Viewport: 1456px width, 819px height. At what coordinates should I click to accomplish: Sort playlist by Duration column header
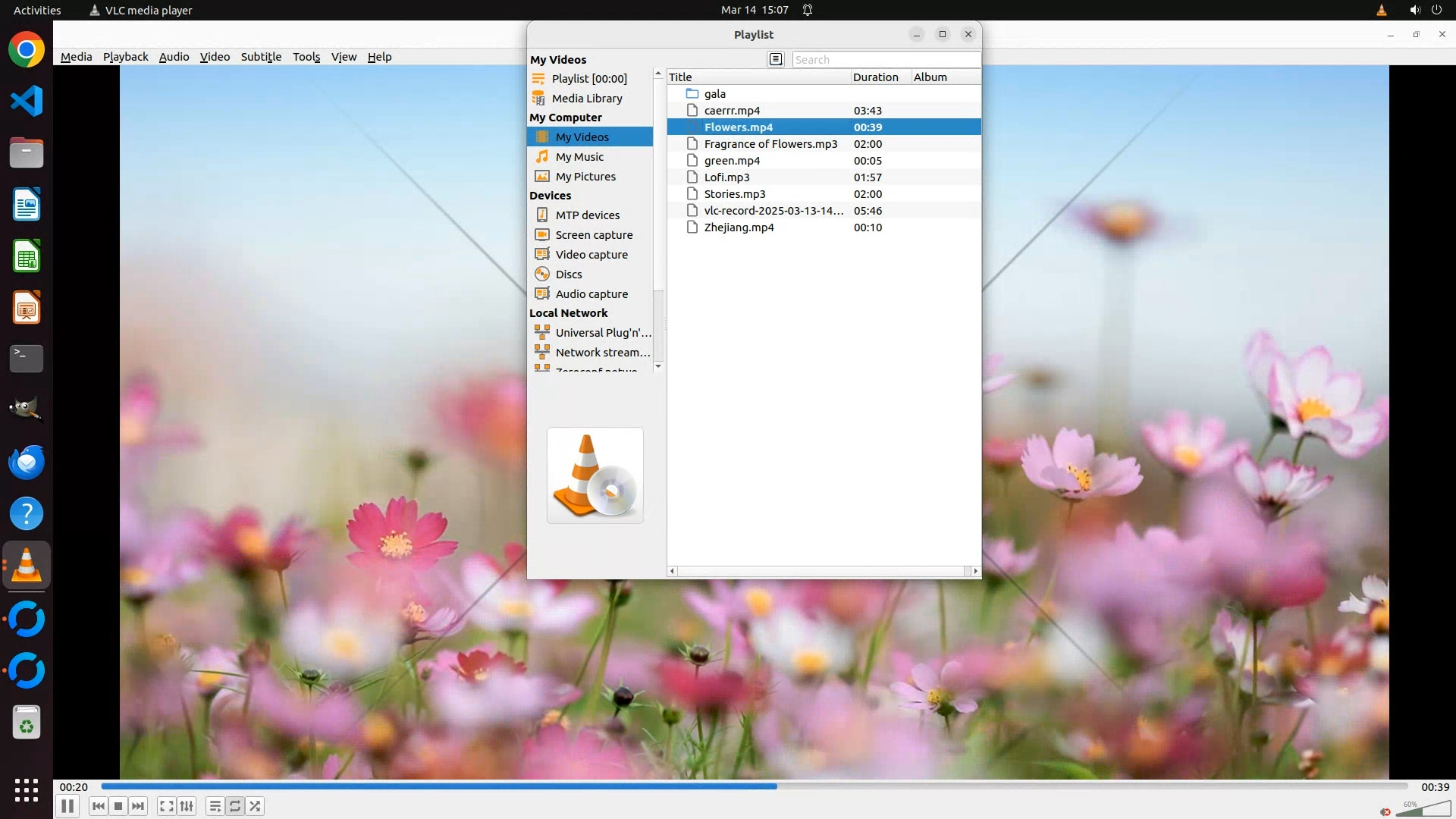click(x=876, y=77)
